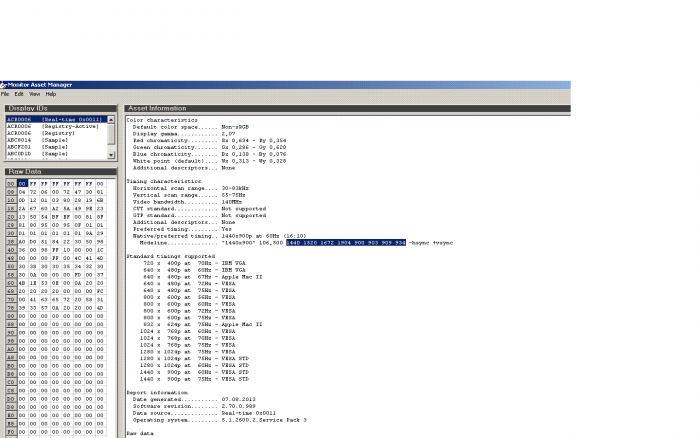Select the Real-time 0x0011 display ID entry
700x438 pixels.
coord(56,120)
